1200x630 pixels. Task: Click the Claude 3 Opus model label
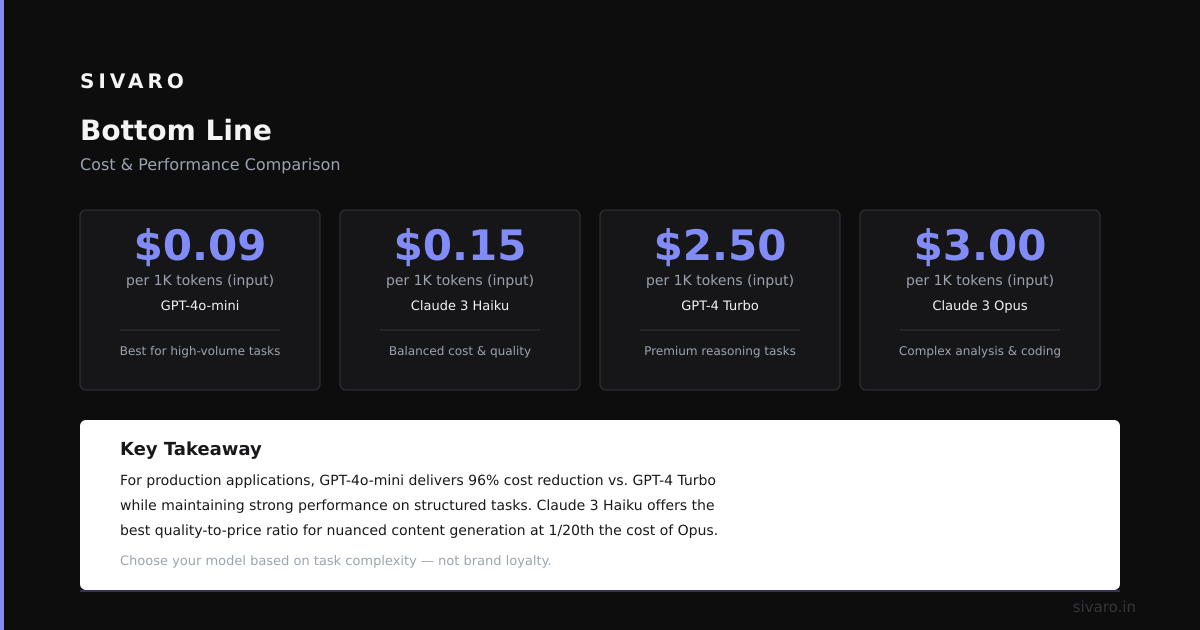pyautogui.click(x=980, y=305)
